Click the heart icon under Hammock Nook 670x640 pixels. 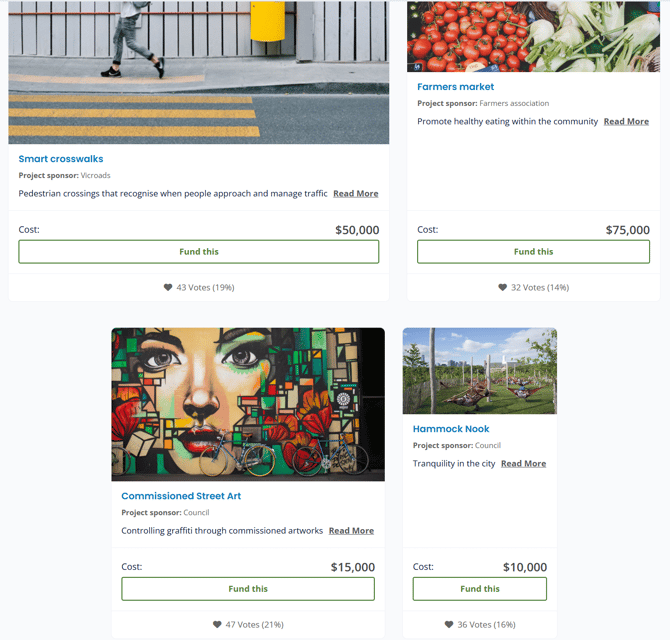(449, 625)
